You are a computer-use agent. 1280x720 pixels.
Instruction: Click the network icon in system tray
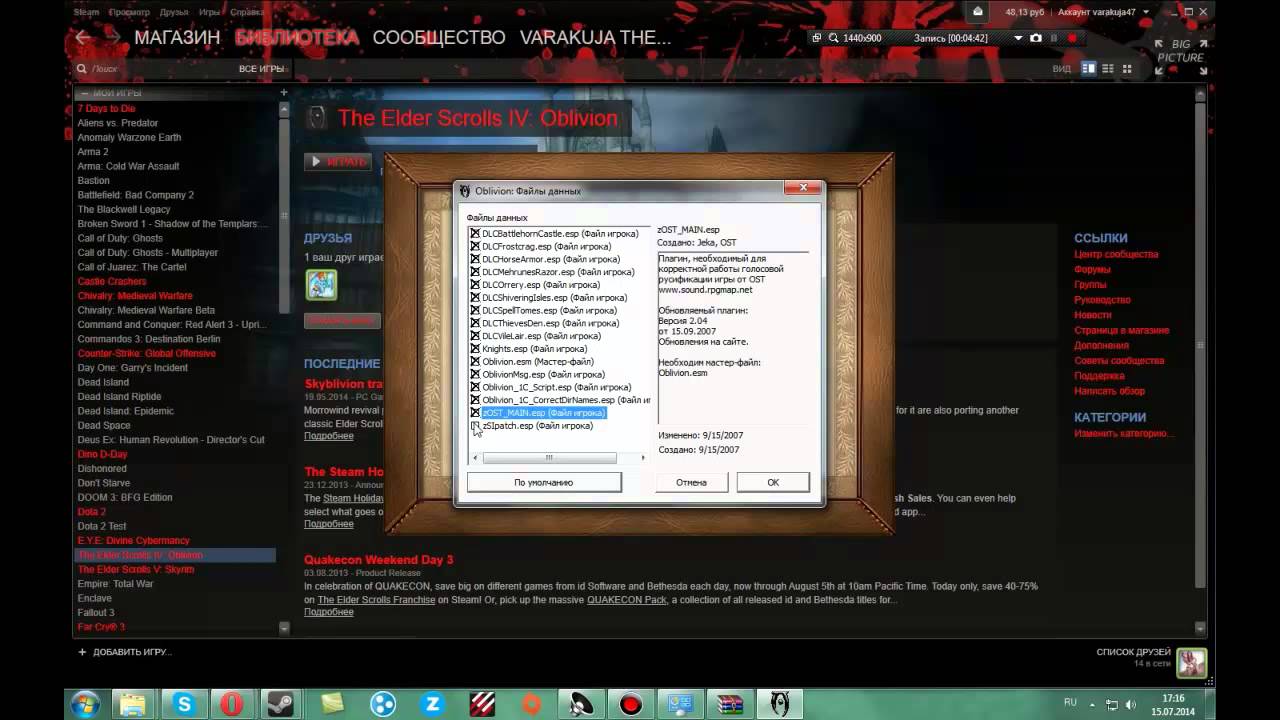pyautogui.click(x=1112, y=705)
